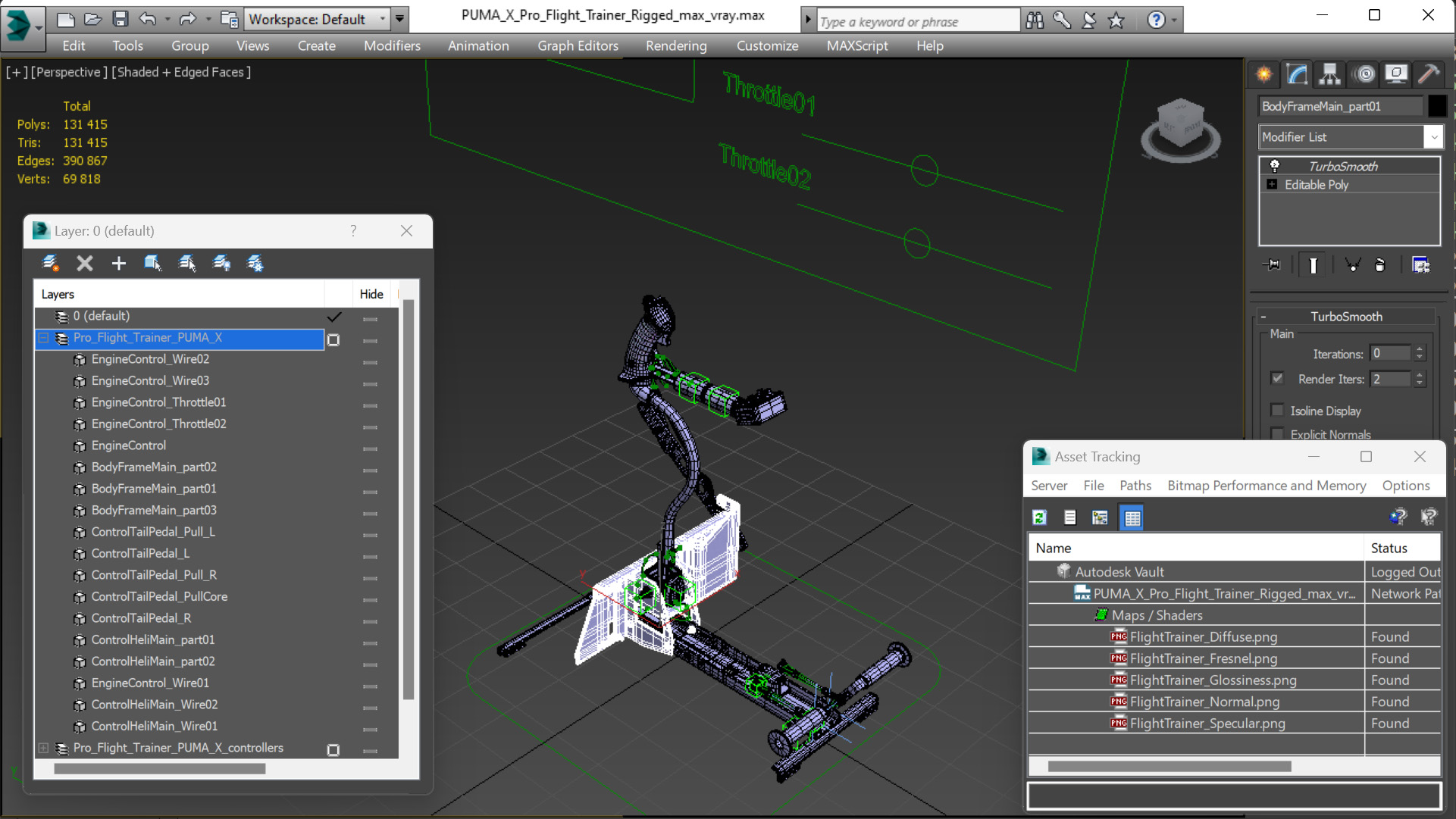The width and height of the screenshot is (1456, 819).
Task: Click Select Objects in Layer icon
Action: [x=186, y=263]
